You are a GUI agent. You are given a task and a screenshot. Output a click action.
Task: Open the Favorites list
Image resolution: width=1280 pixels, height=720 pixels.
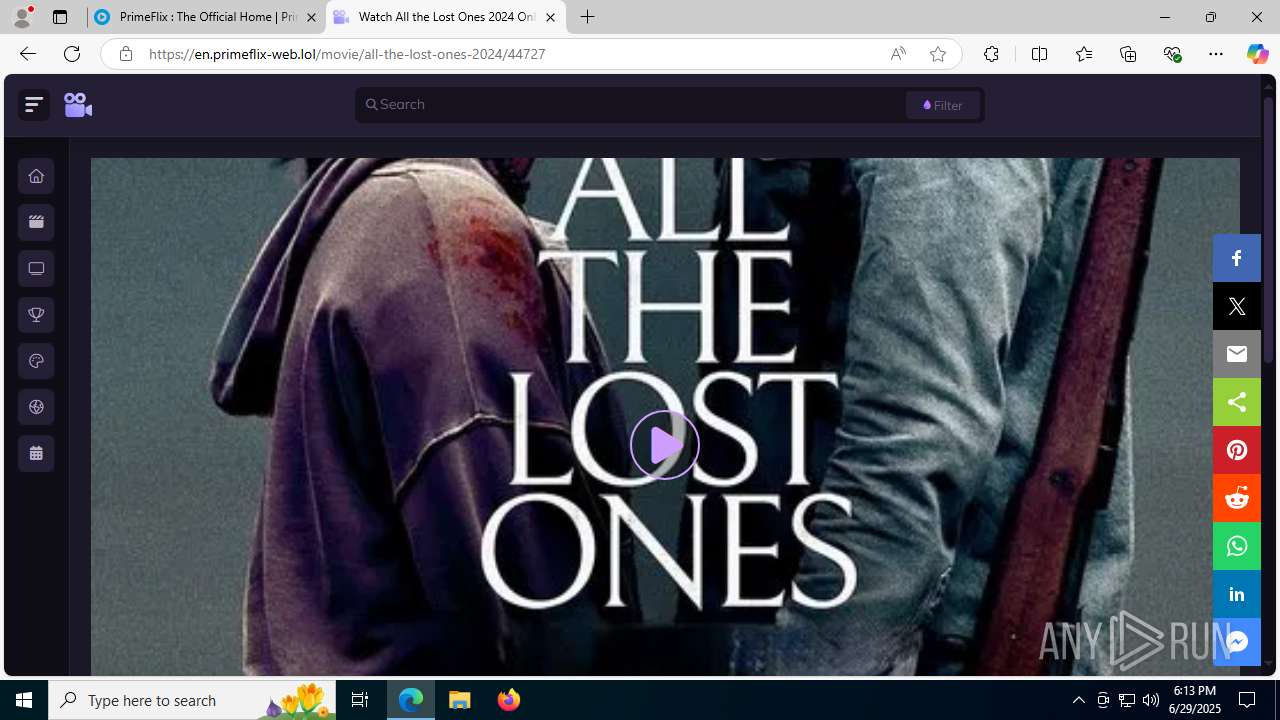1084,54
